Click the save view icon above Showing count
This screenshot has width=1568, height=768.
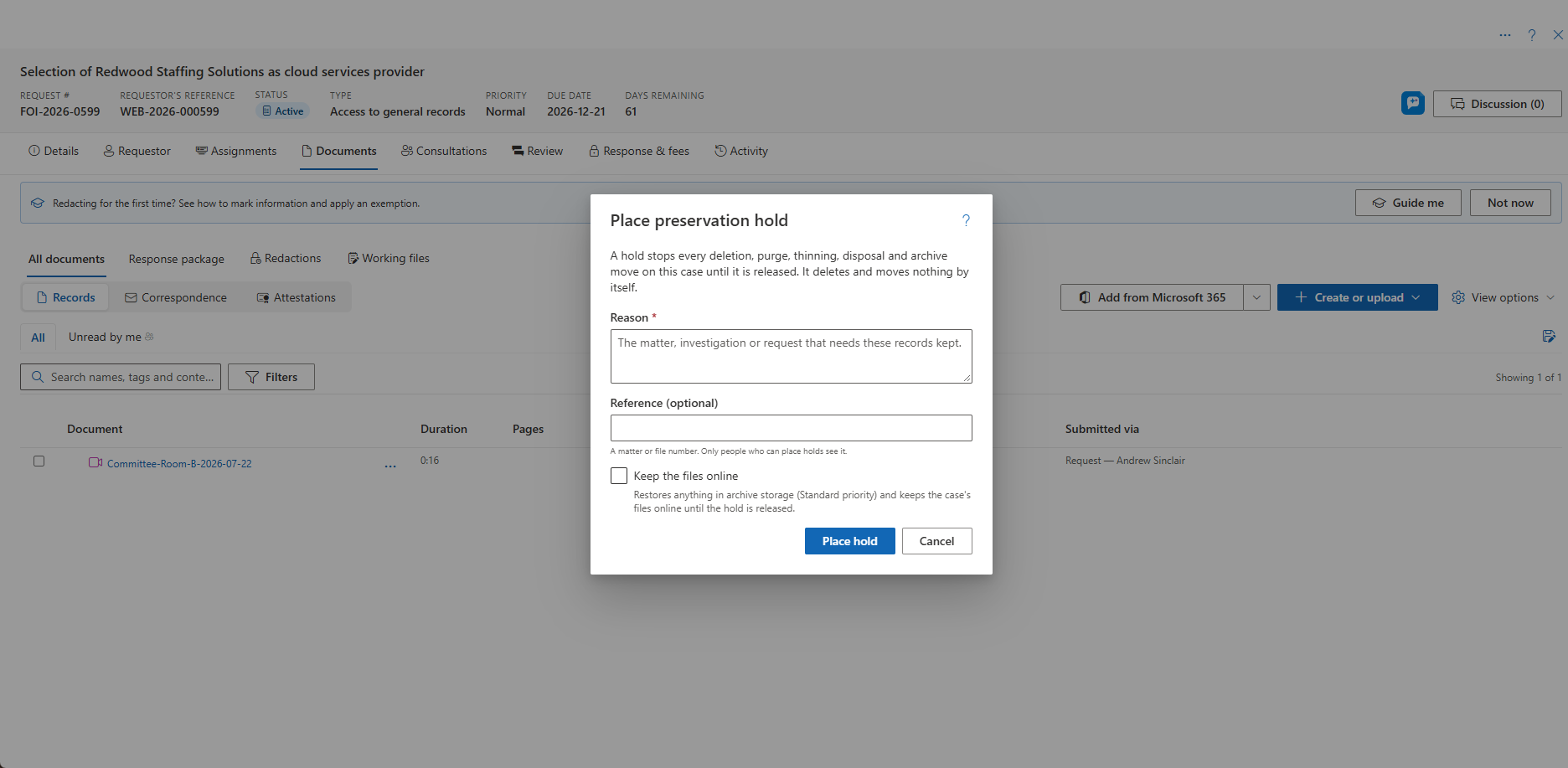point(1549,336)
